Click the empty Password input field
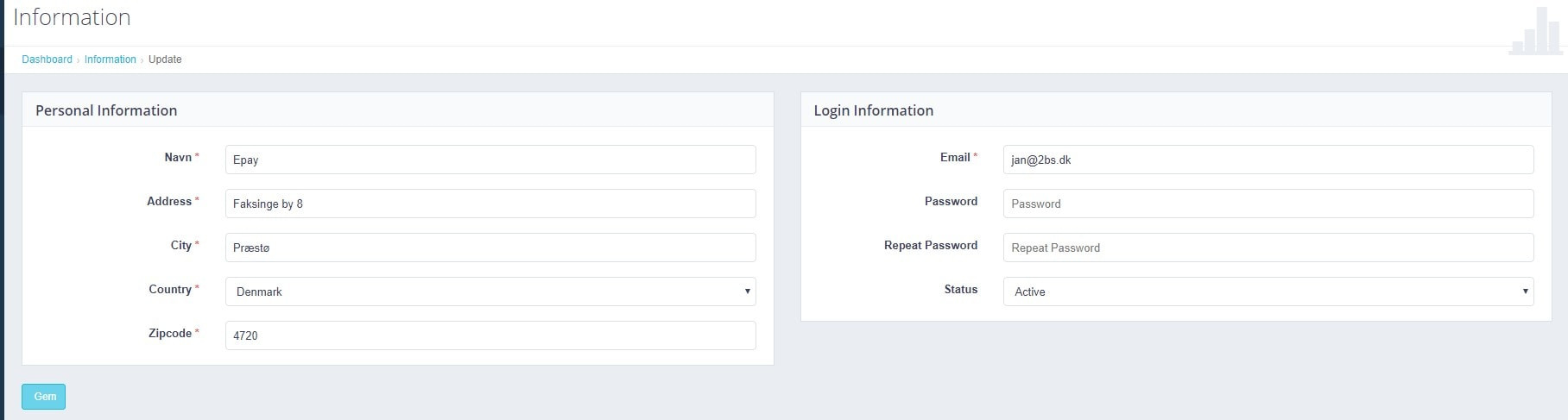 pos(1268,204)
